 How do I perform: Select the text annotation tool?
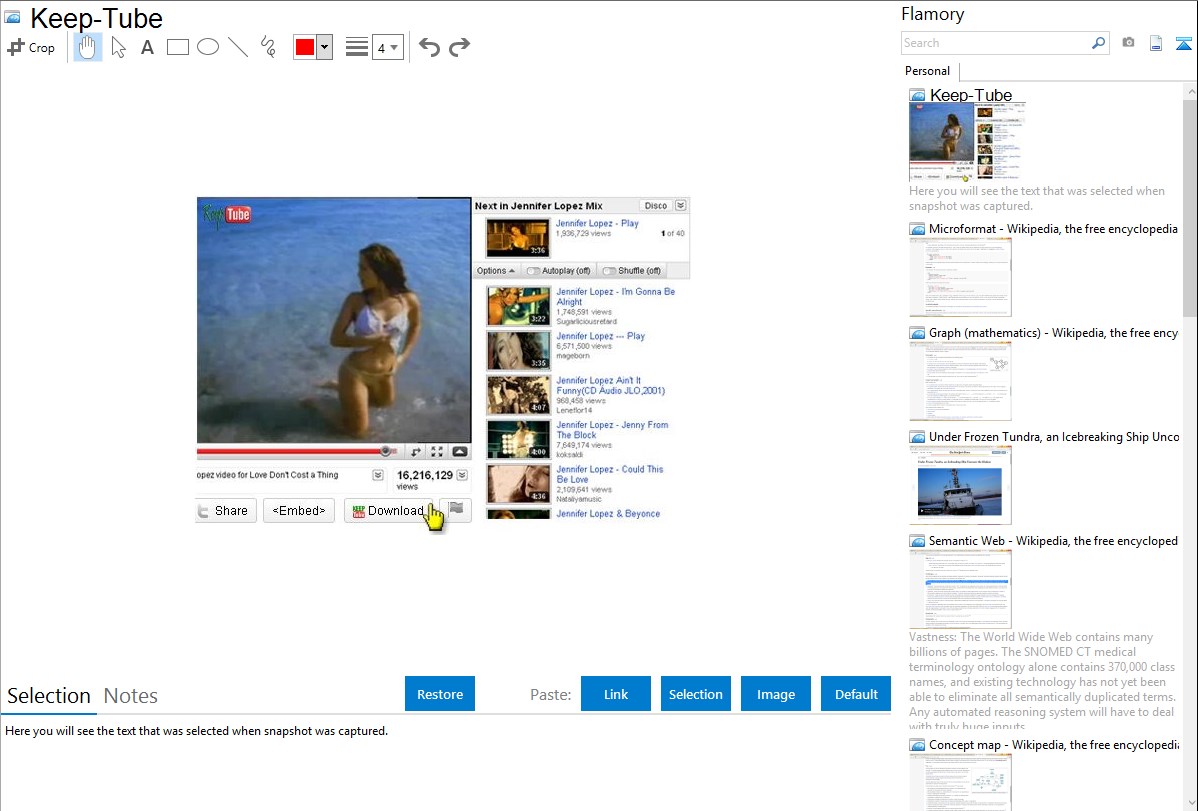tap(147, 47)
